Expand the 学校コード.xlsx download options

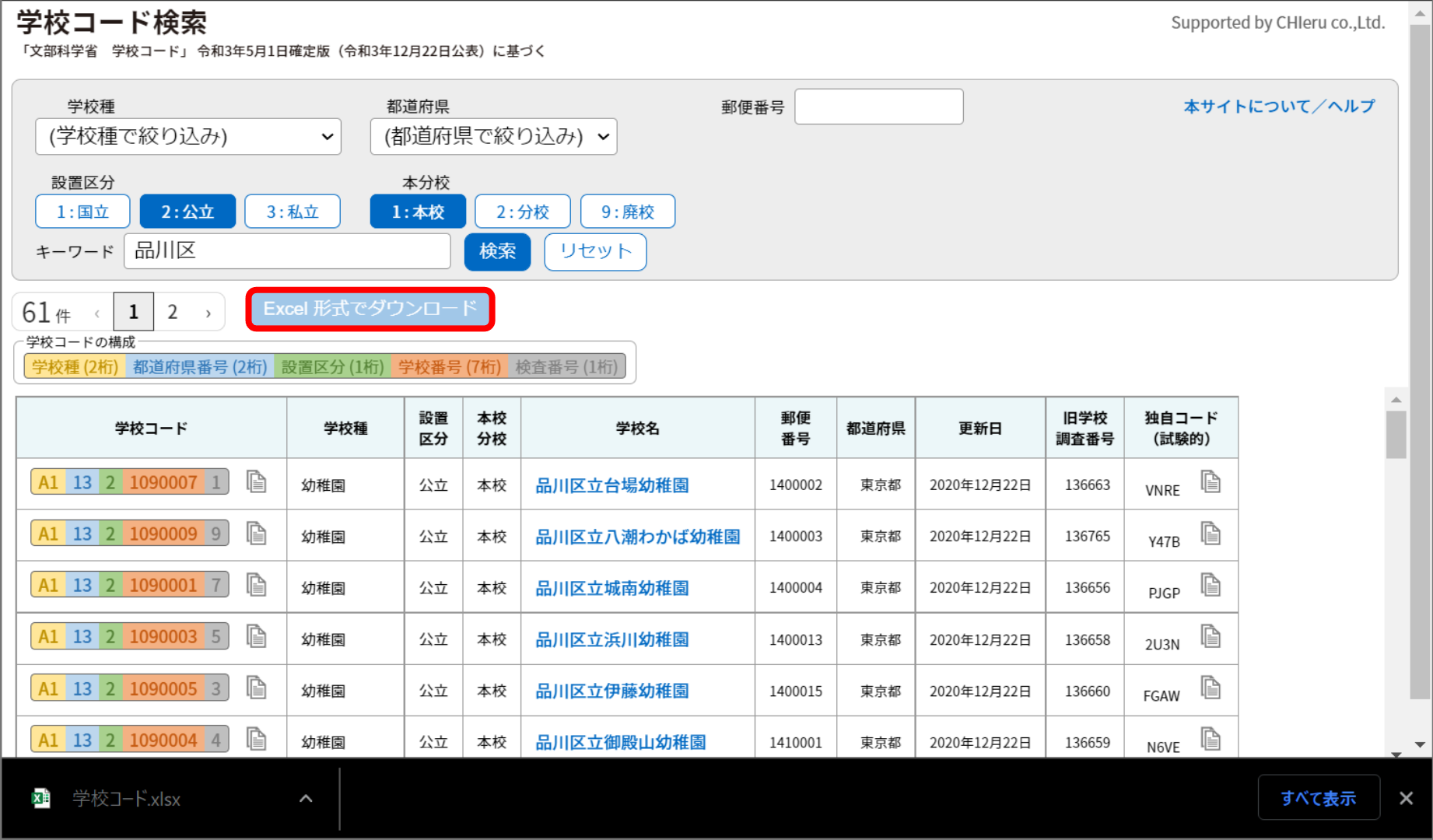click(306, 798)
